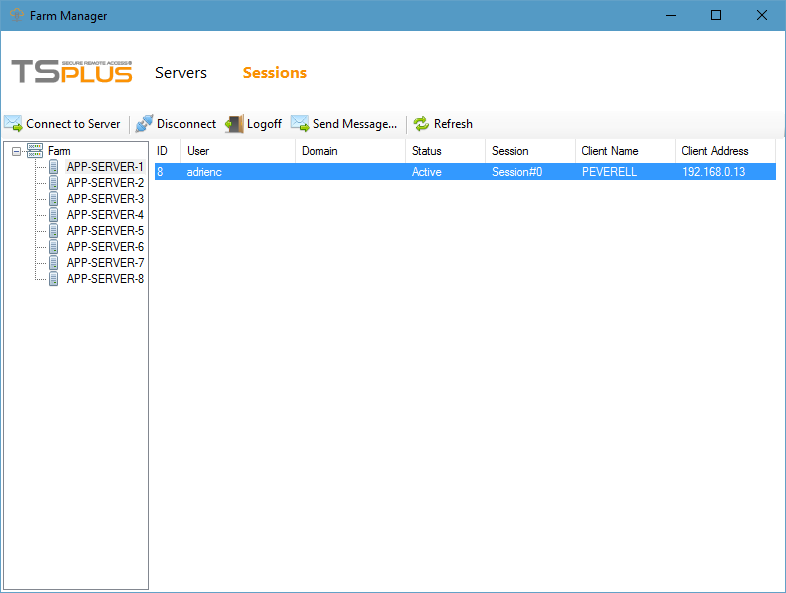Click the APP-SERVER-7 server icon

pyautogui.click(x=54, y=263)
